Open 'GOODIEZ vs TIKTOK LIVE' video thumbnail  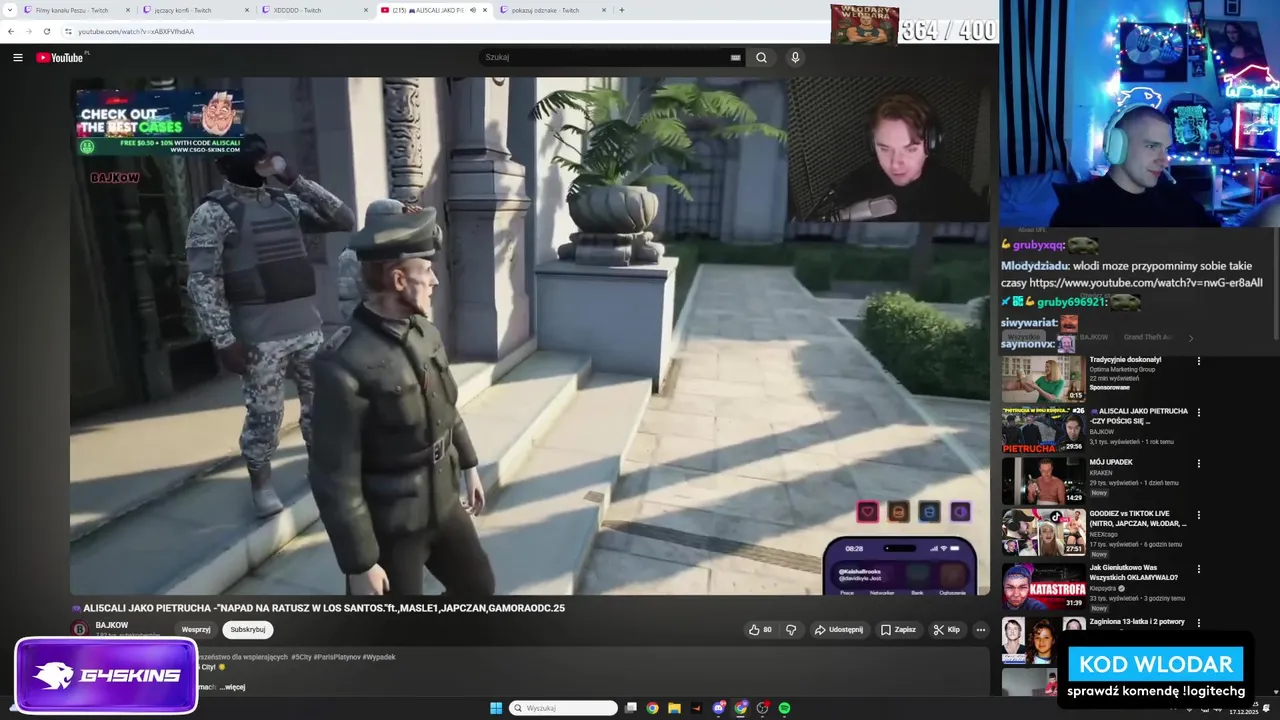(x=1043, y=532)
